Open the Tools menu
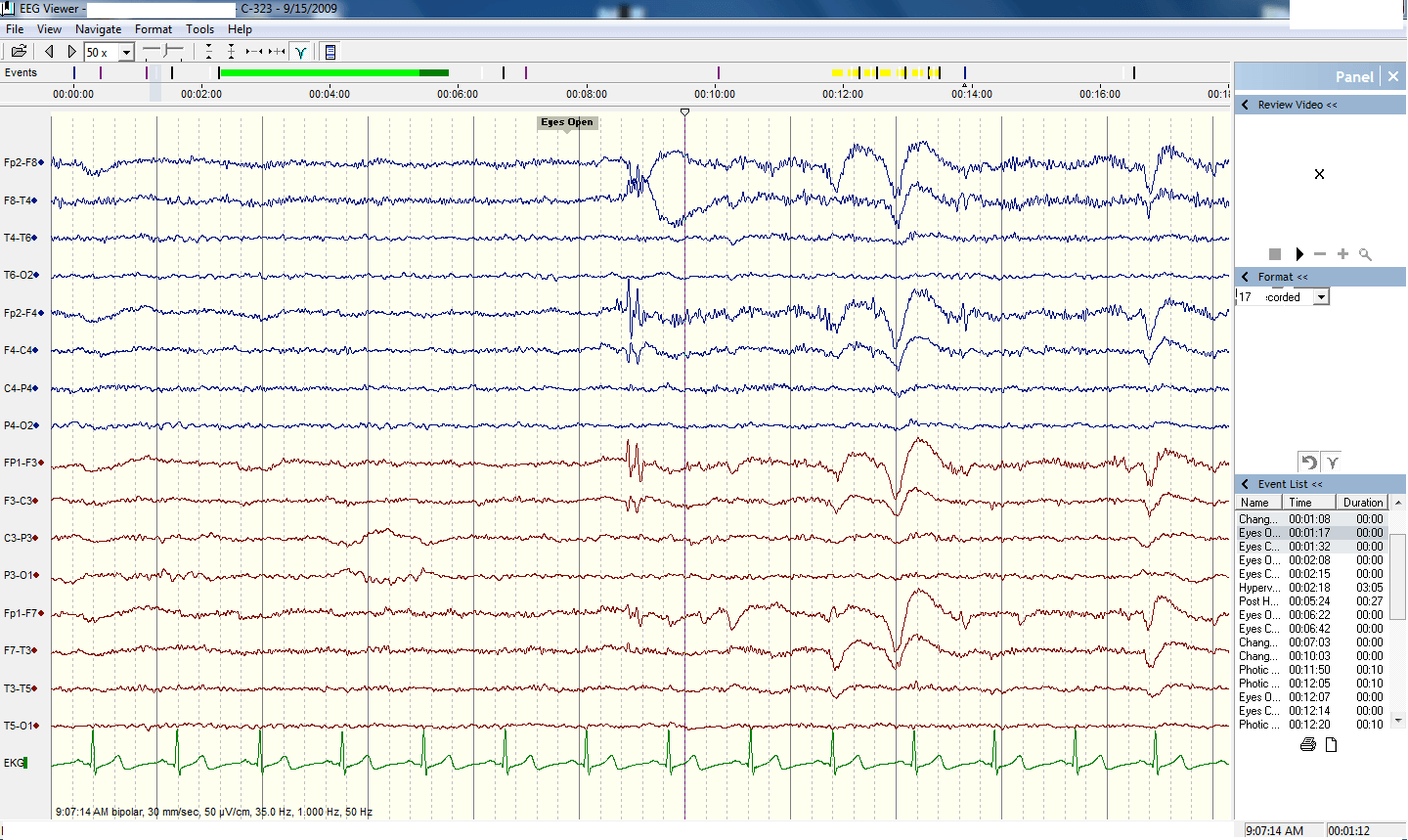The image size is (1408, 840). coord(199,29)
